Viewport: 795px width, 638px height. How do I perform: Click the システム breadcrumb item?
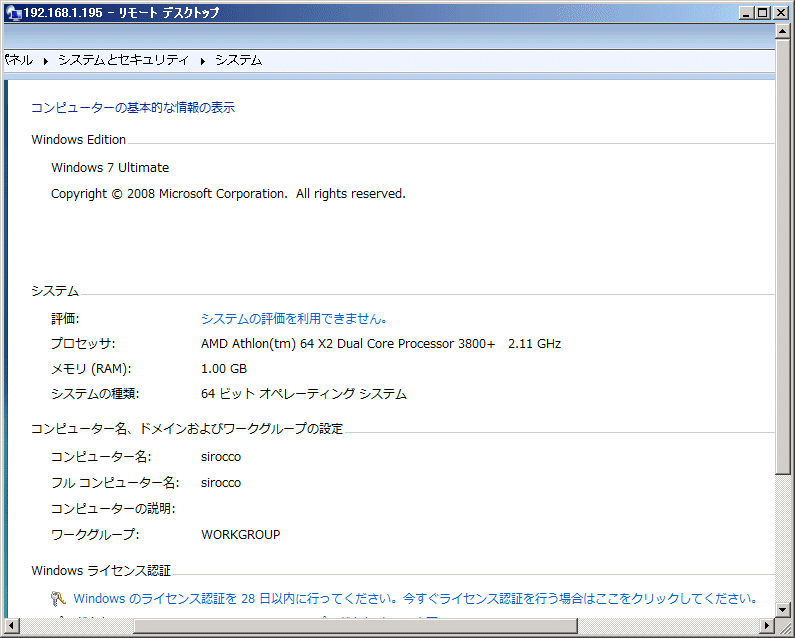238,60
